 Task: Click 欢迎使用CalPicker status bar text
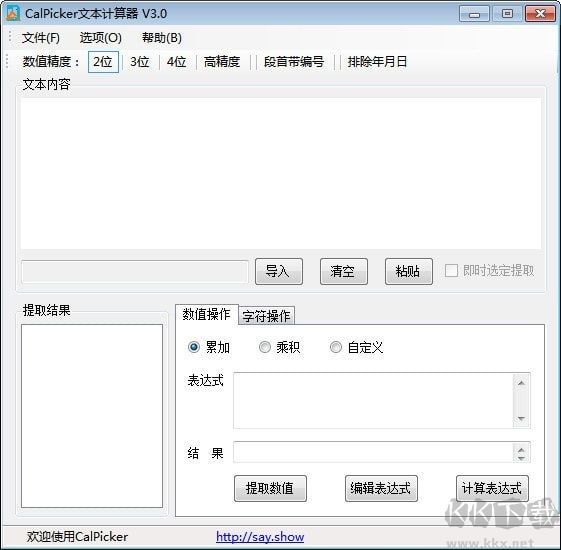pos(77,537)
